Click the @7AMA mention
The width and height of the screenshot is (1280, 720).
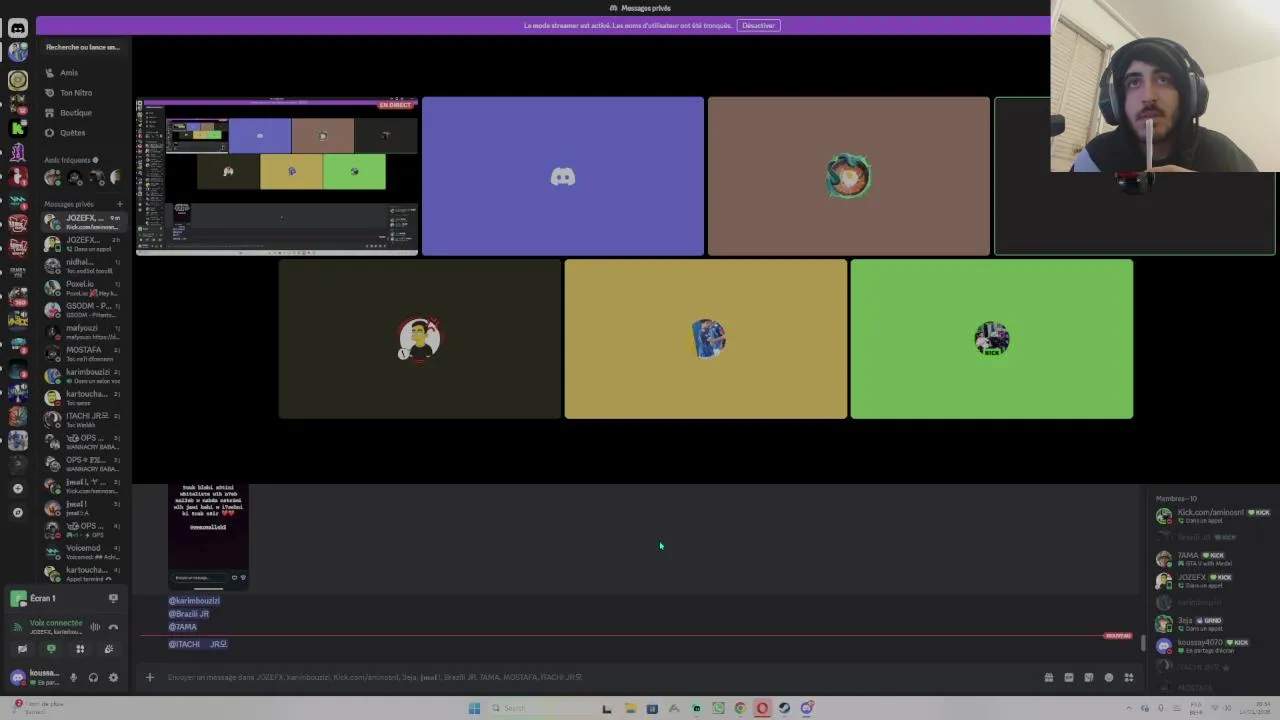pos(182,627)
